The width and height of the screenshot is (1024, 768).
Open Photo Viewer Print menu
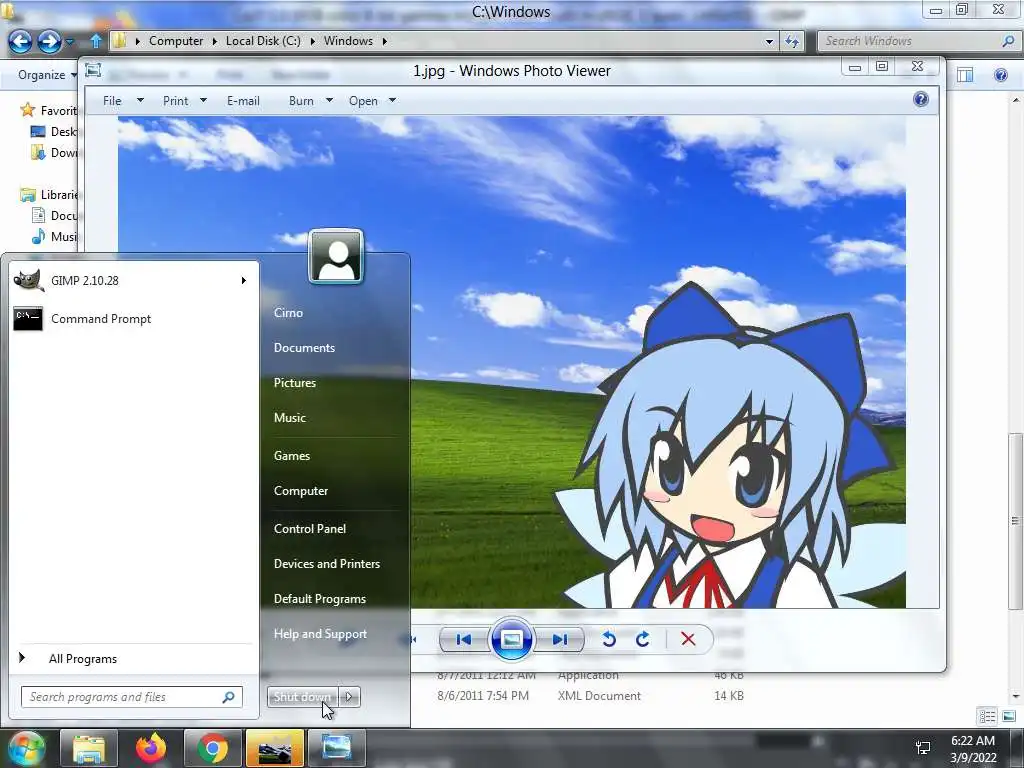(x=184, y=101)
